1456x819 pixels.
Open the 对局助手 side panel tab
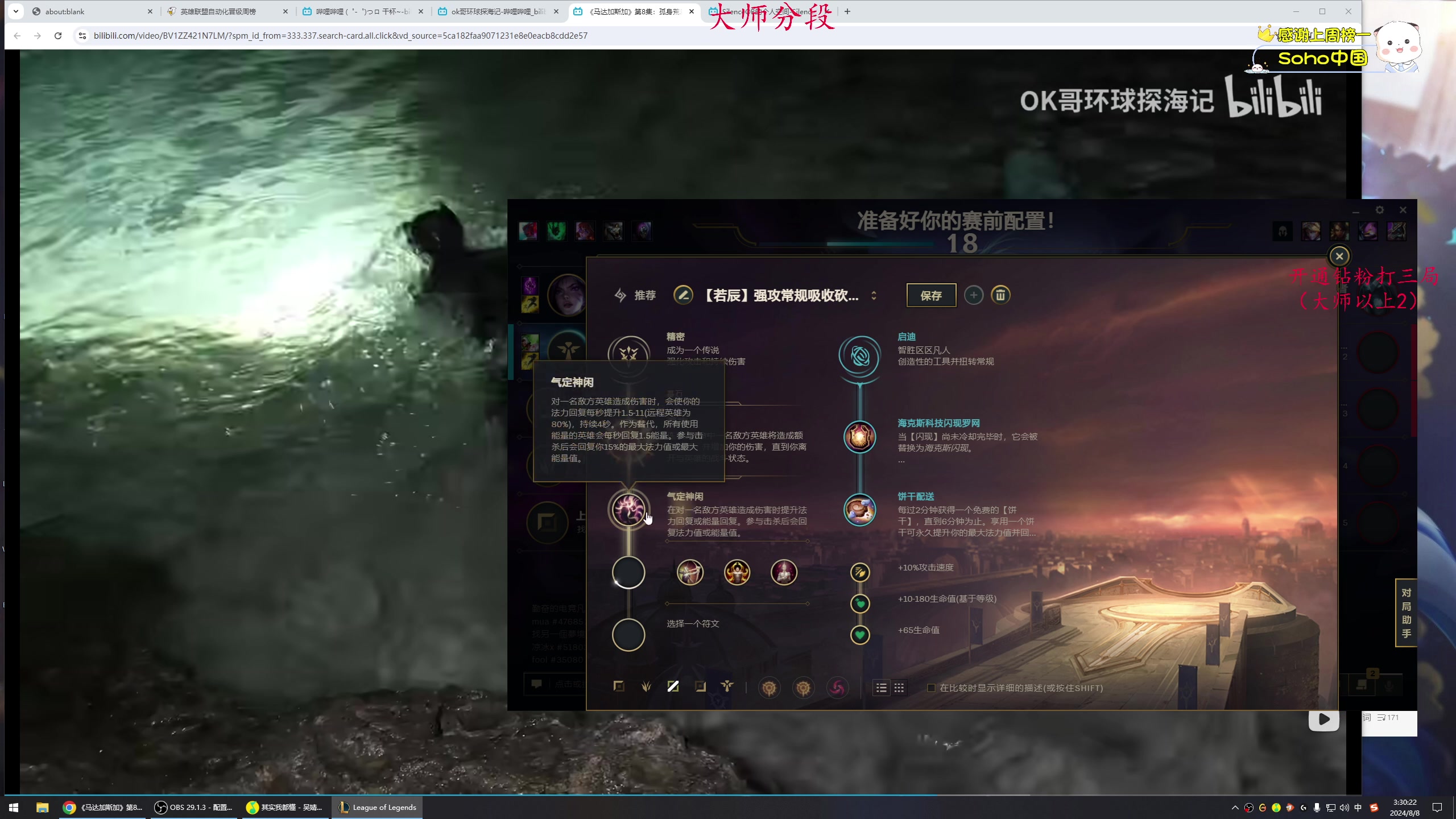[x=1406, y=613]
